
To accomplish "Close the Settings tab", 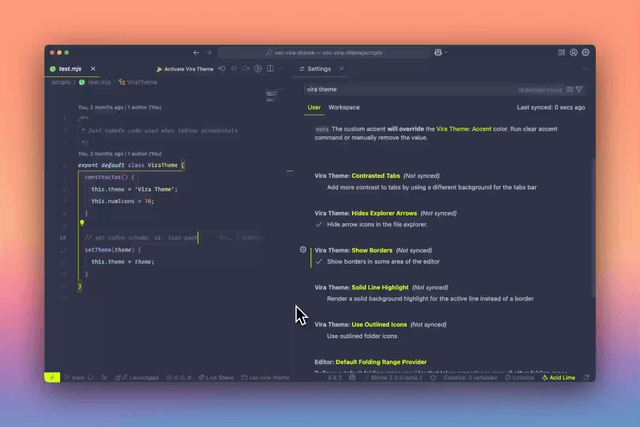I will pos(342,69).
